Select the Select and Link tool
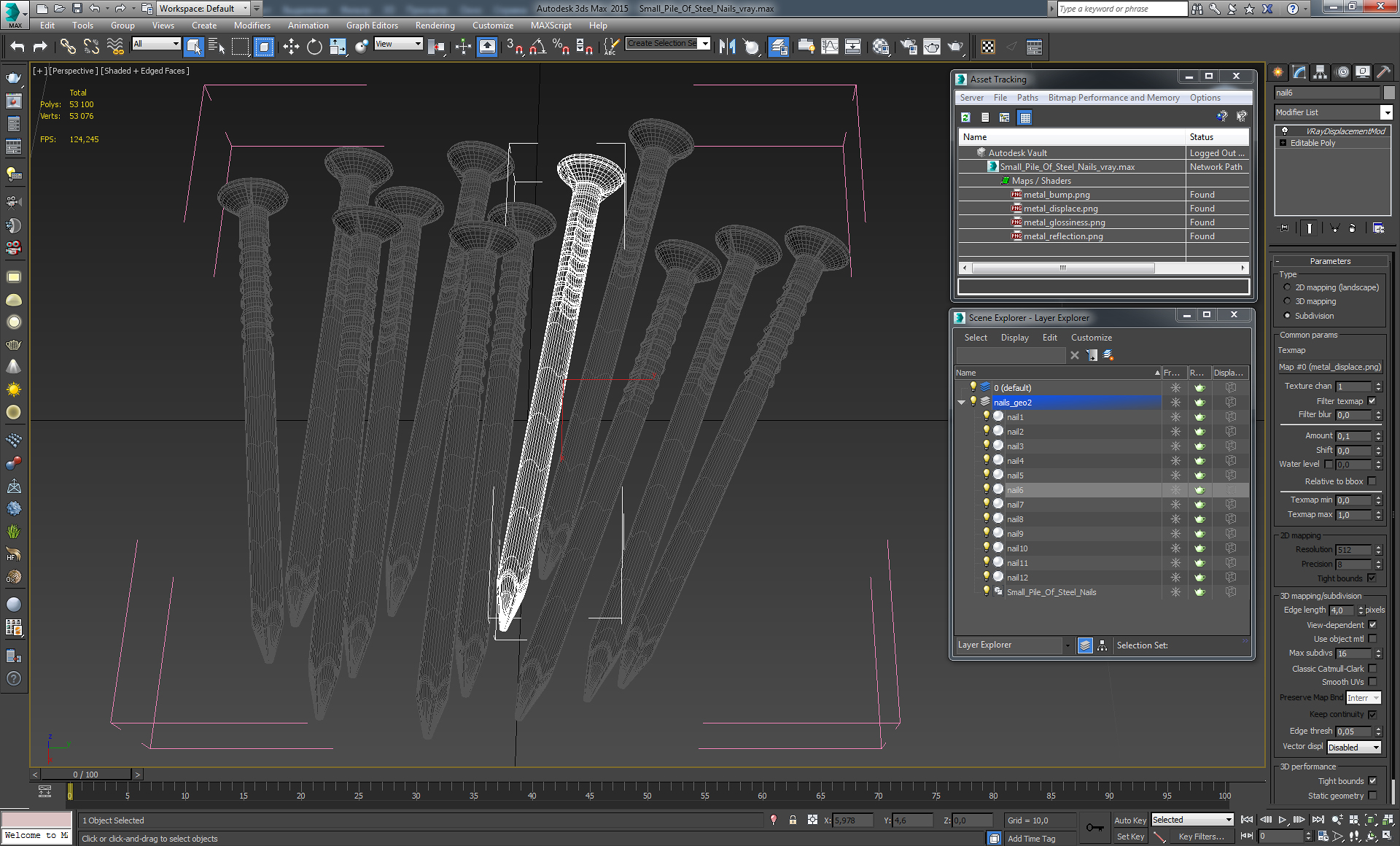This screenshot has height=846, width=1400. (x=68, y=47)
